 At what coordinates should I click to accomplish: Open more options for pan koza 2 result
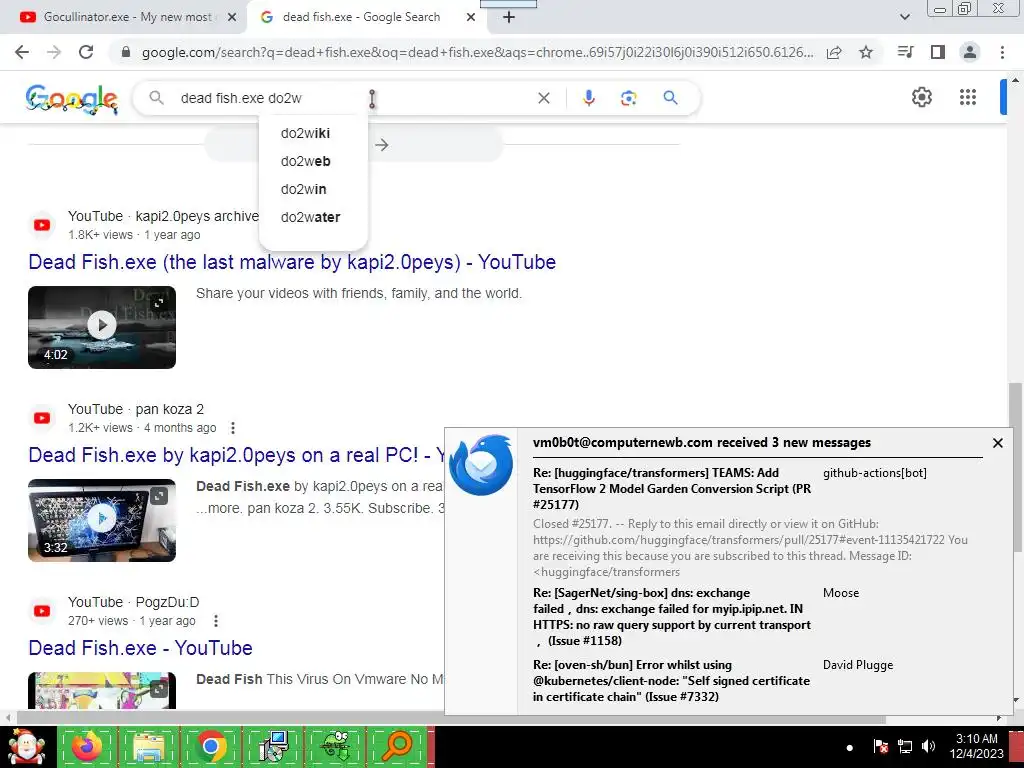pyautogui.click(x=233, y=428)
